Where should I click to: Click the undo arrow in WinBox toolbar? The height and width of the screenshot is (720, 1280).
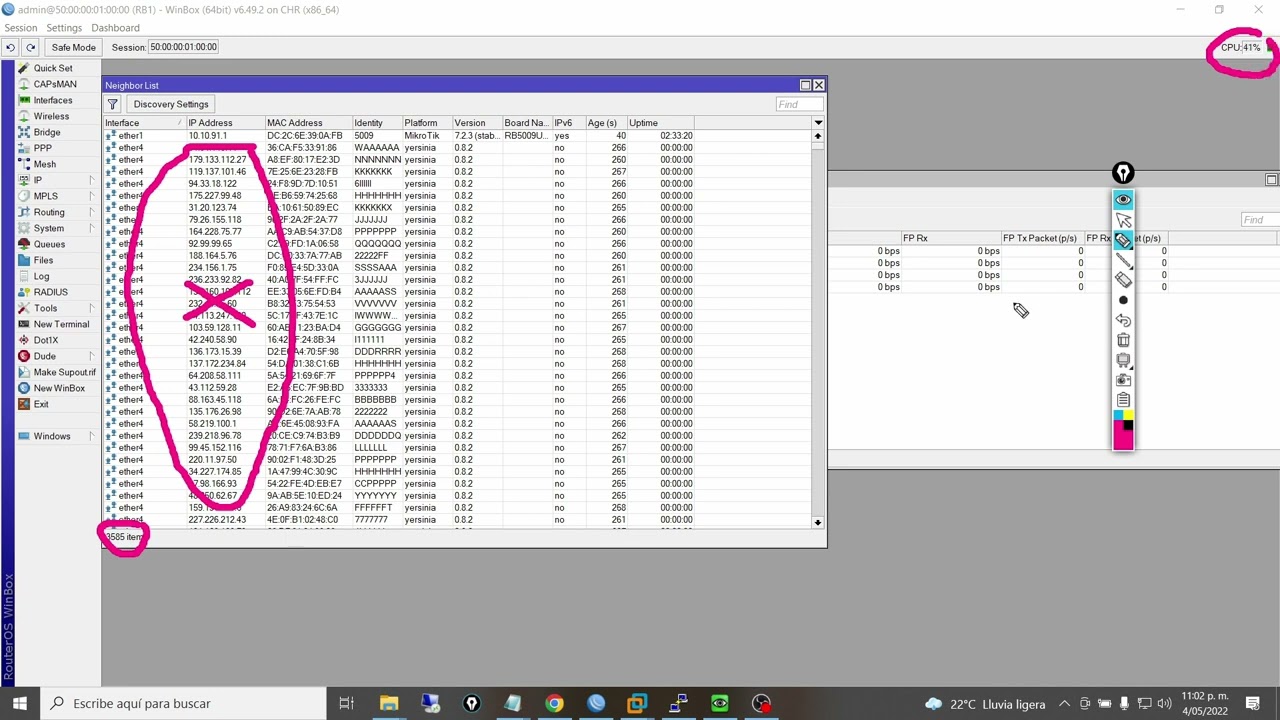pos(10,47)
